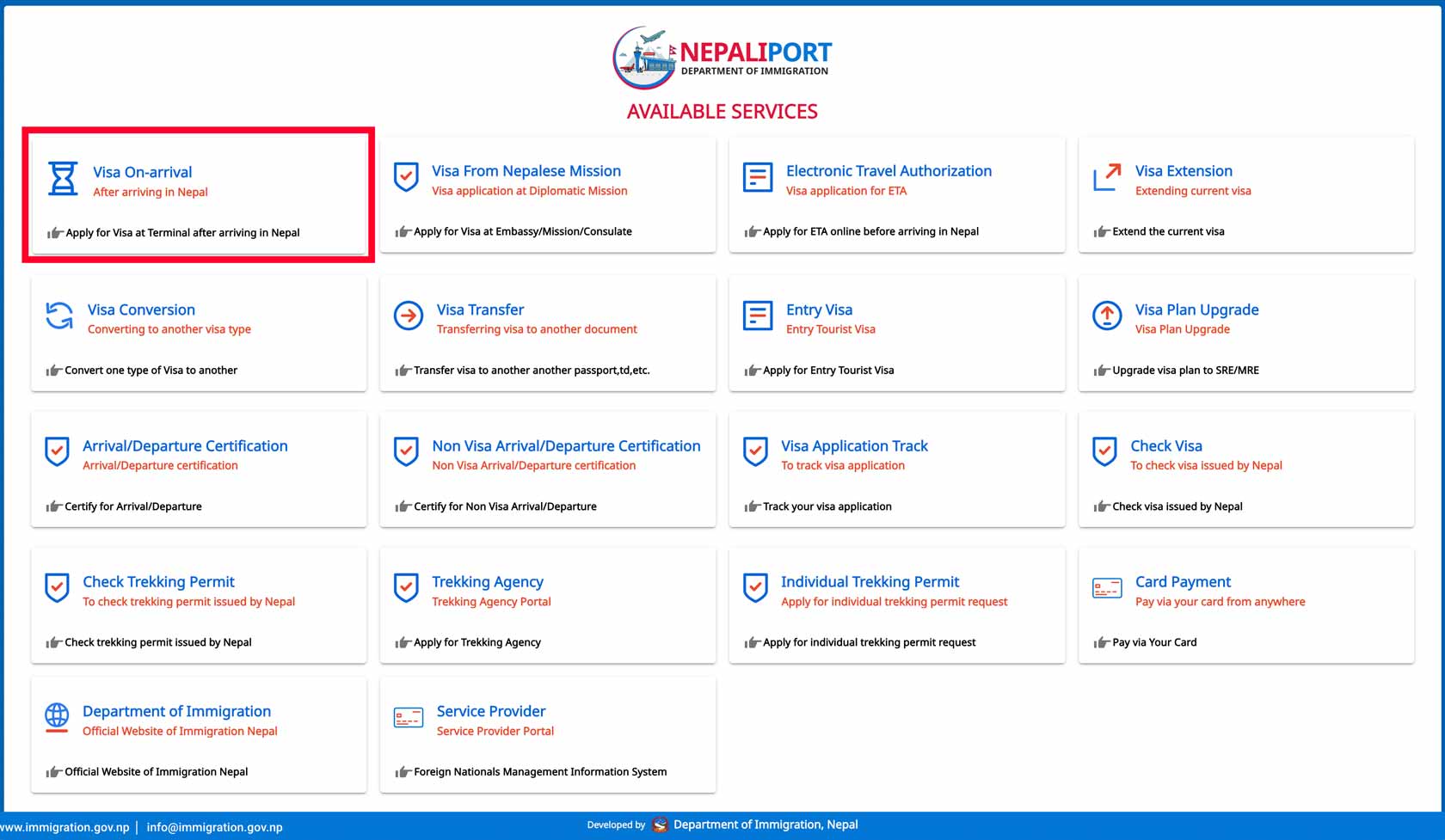
Task: Click 'Apply for ETA online before arriving in Nepal'
Action: pos(870,232)
